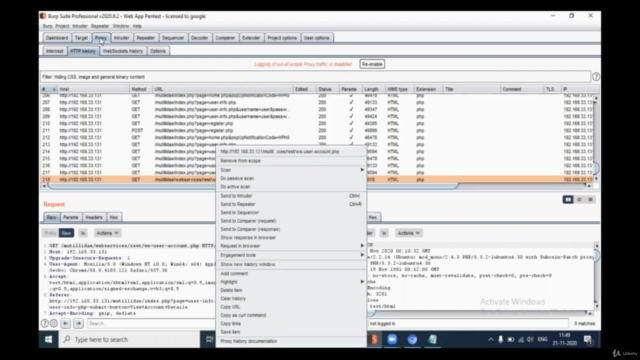Show hidden system tray icons chevron
Viewport: 640px width, 360px height.
pos(491,339)
